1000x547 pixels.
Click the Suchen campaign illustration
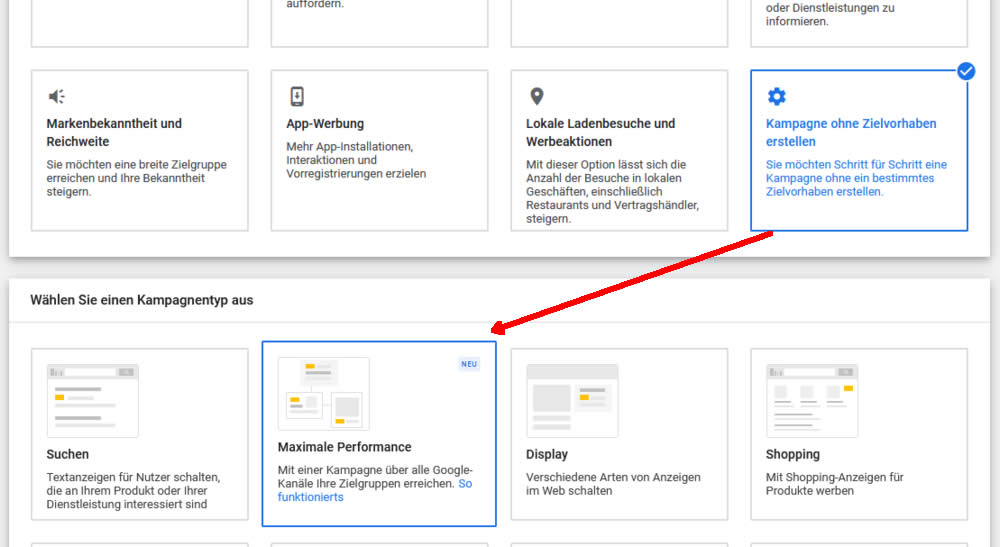coord(92,400)
